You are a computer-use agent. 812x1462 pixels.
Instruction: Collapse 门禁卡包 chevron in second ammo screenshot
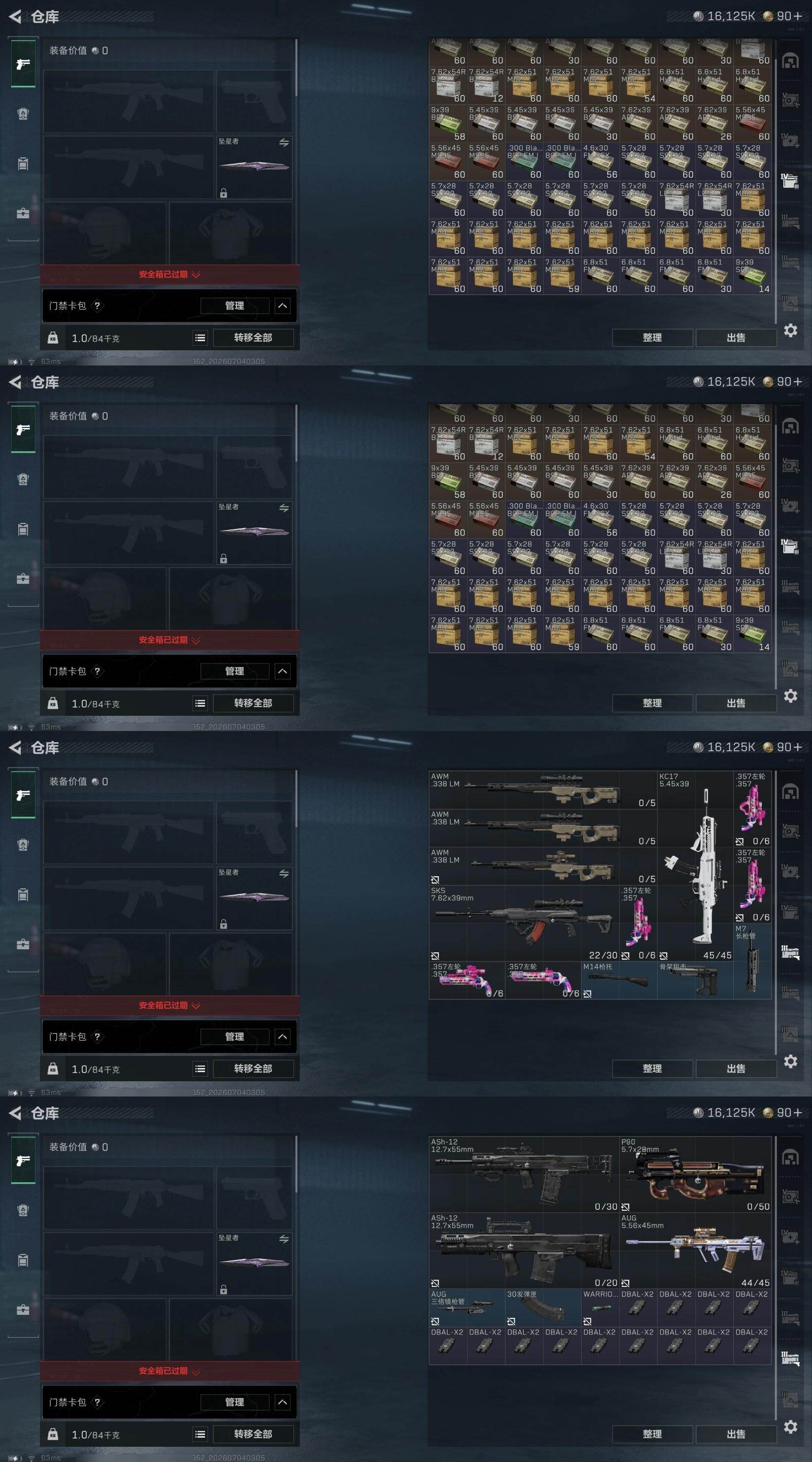[283, 672]
